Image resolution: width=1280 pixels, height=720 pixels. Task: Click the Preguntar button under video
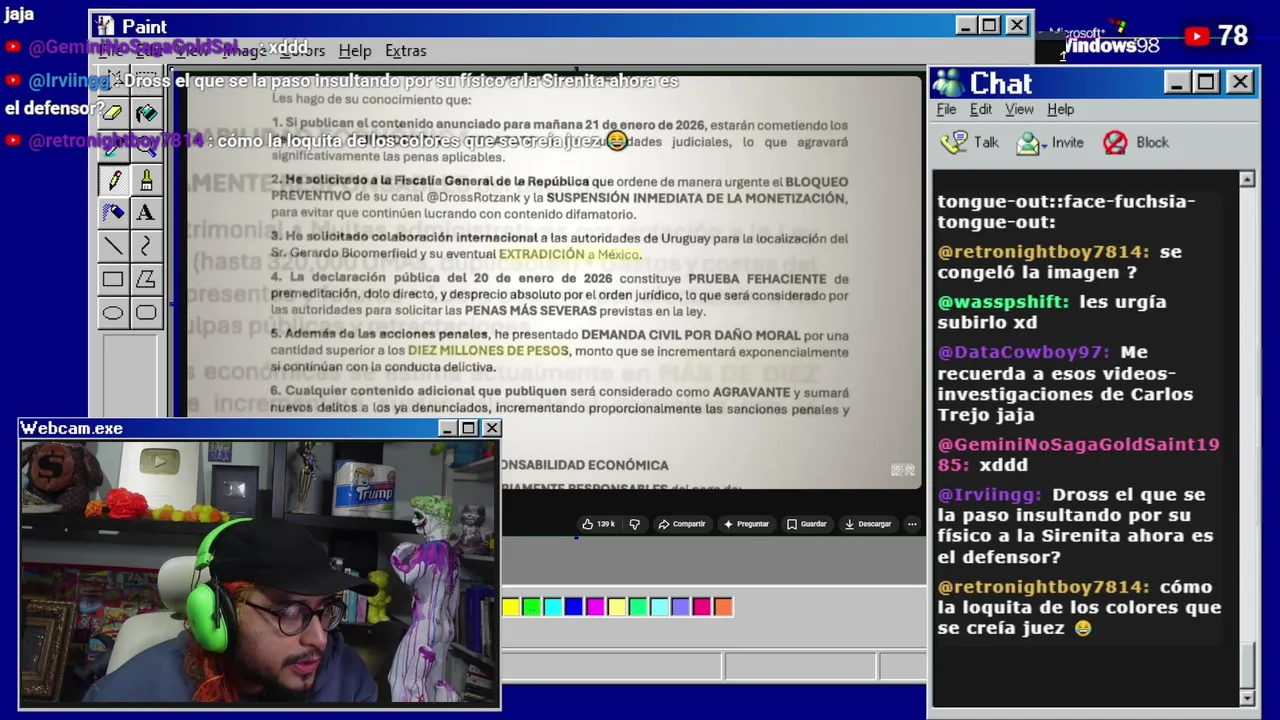point(746,524)
